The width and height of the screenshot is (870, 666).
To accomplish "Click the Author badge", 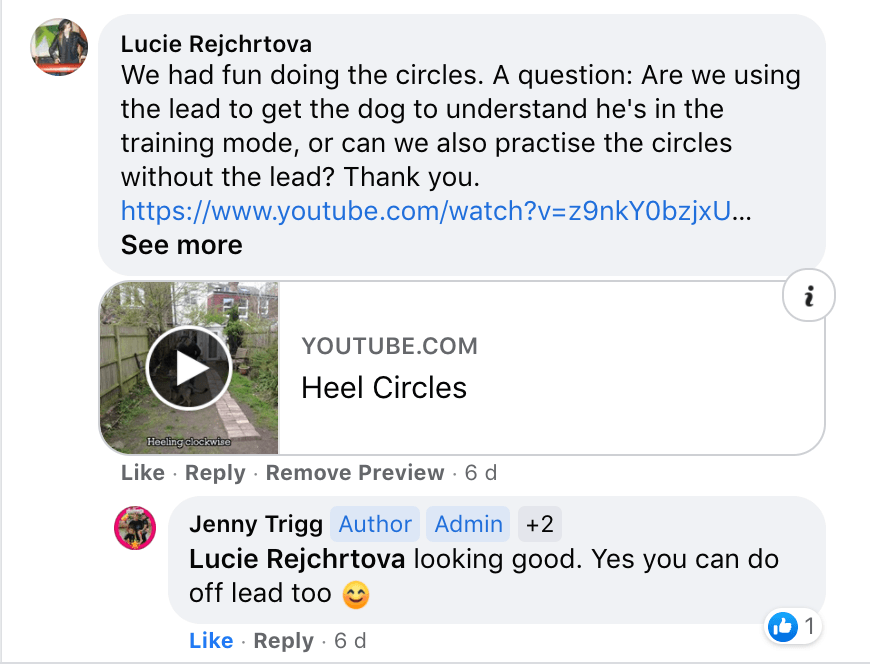I will click(x=375, y=524).
